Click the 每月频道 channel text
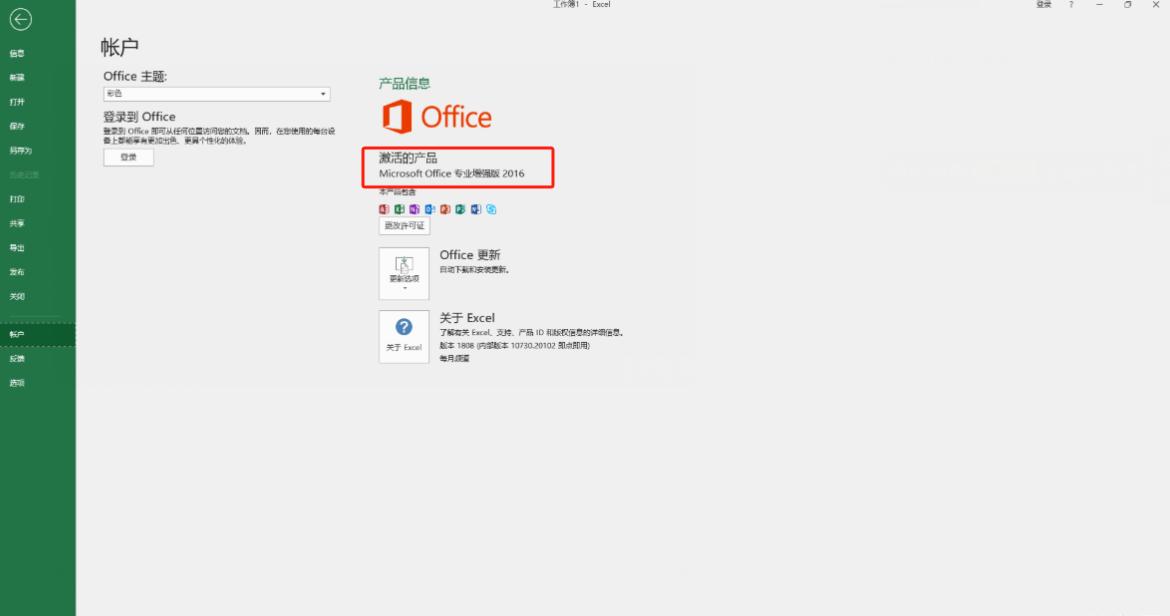 454,359
